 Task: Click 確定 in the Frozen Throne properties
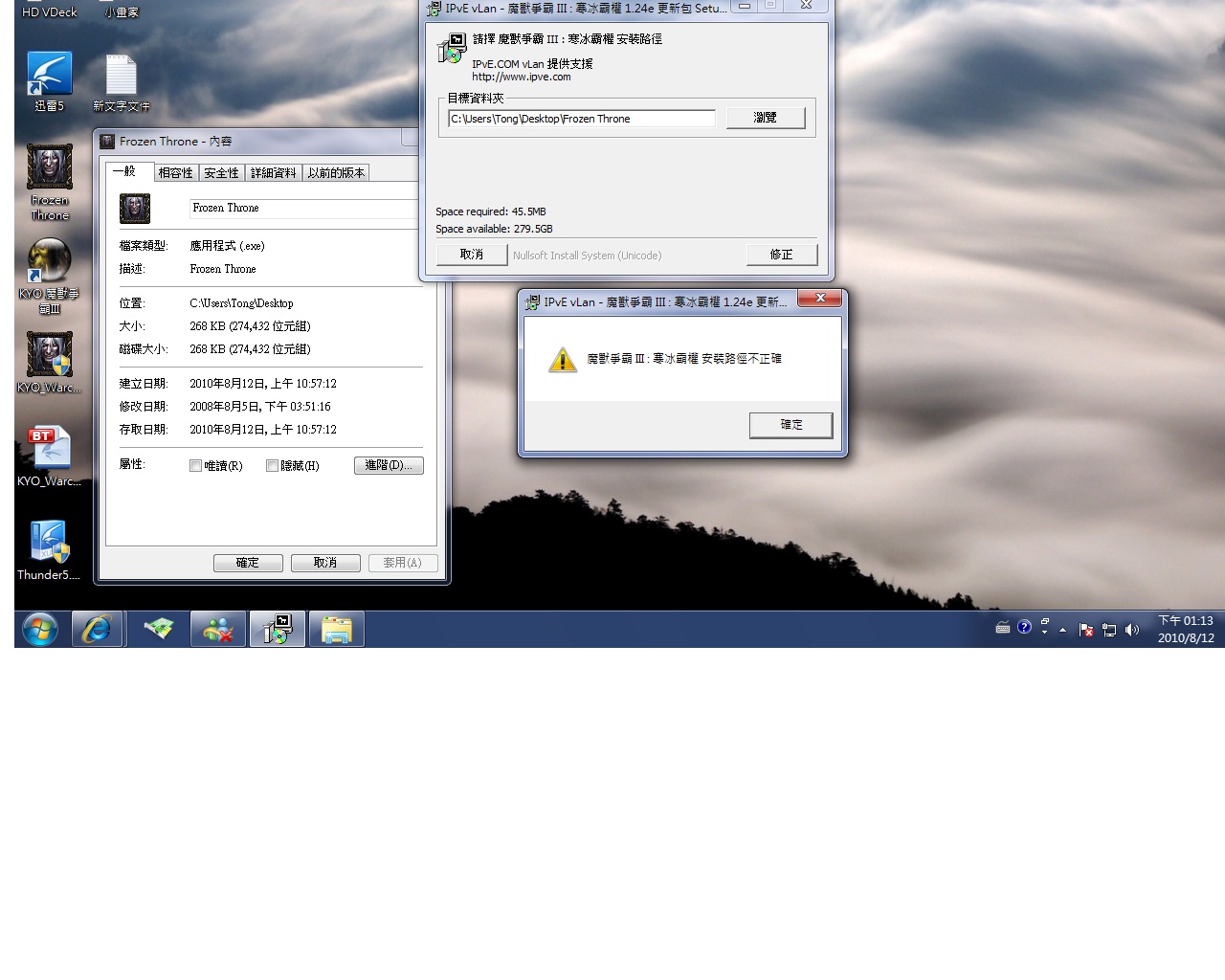coord(248,563)
